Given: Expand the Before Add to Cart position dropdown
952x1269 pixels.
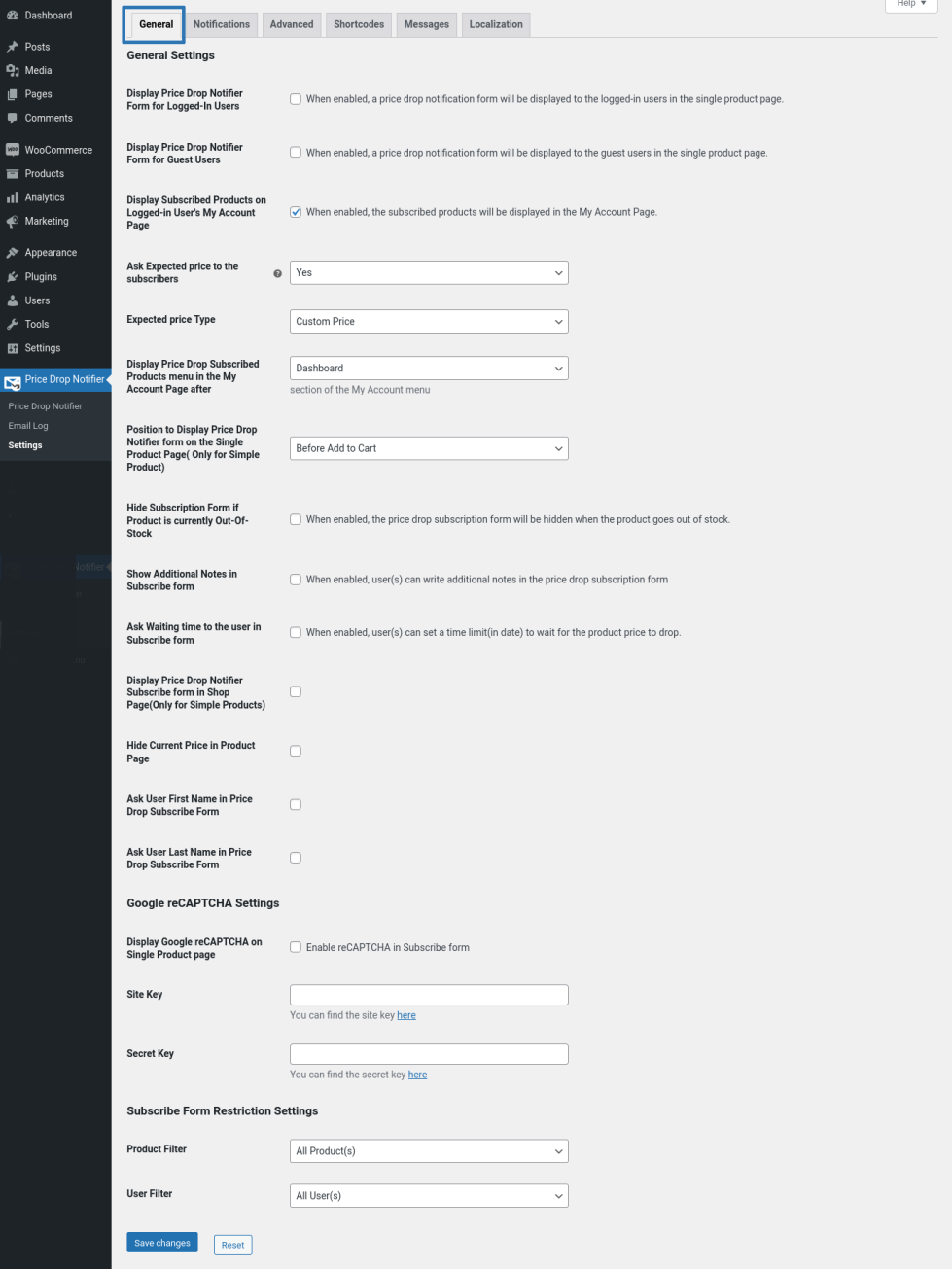Looking at the screenshot, I should pos(429,448).
